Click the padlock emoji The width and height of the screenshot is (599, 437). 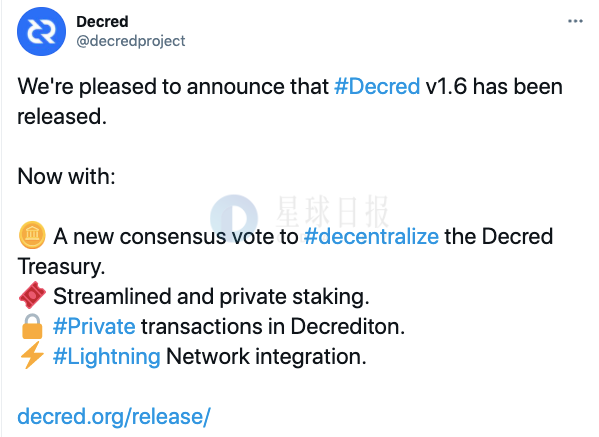(x=32, y=326)
